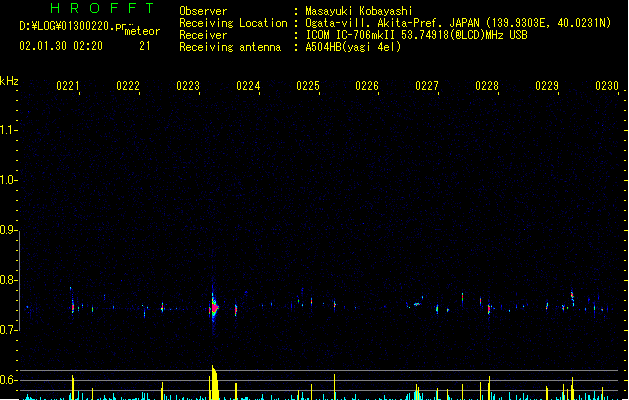The width and height of the screenshot is (629, 400).
Task: Click the strongest meteor echo after 0223
Action: (x=215, y=308)
